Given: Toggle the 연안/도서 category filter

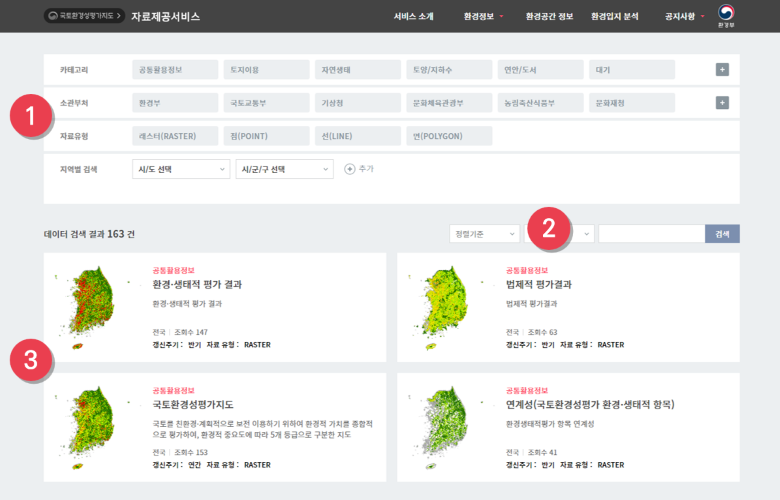Looking at the screenshot, I should tap(541, 70).
